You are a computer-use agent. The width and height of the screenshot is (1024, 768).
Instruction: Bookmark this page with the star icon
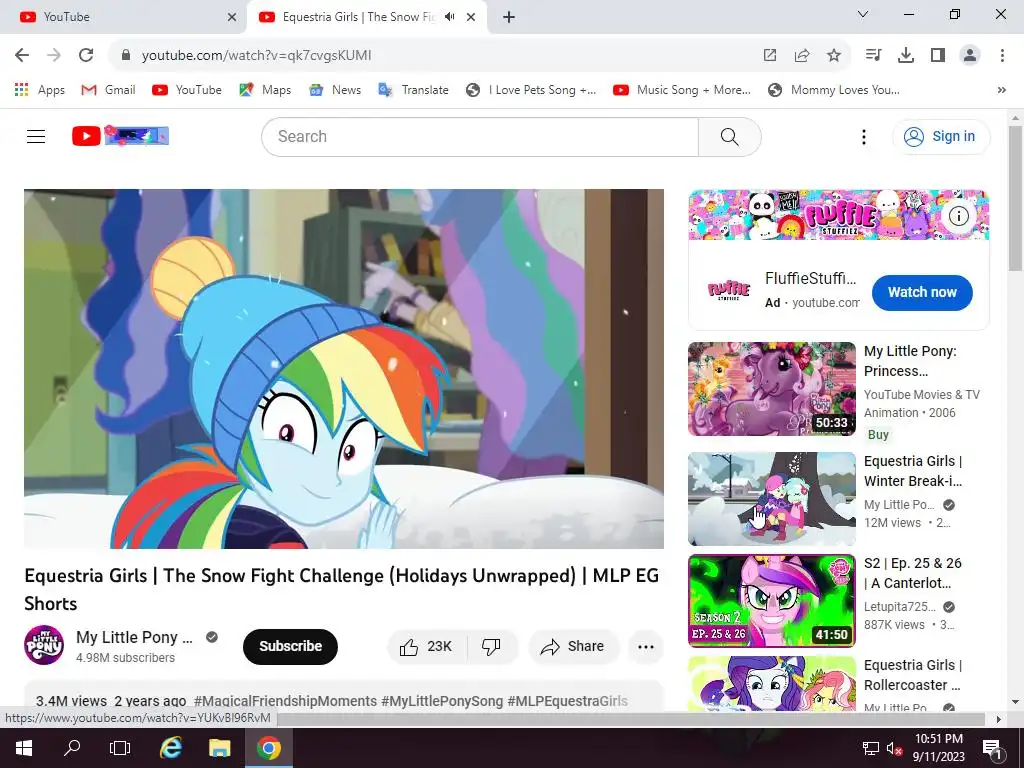[x=834, y=56]
